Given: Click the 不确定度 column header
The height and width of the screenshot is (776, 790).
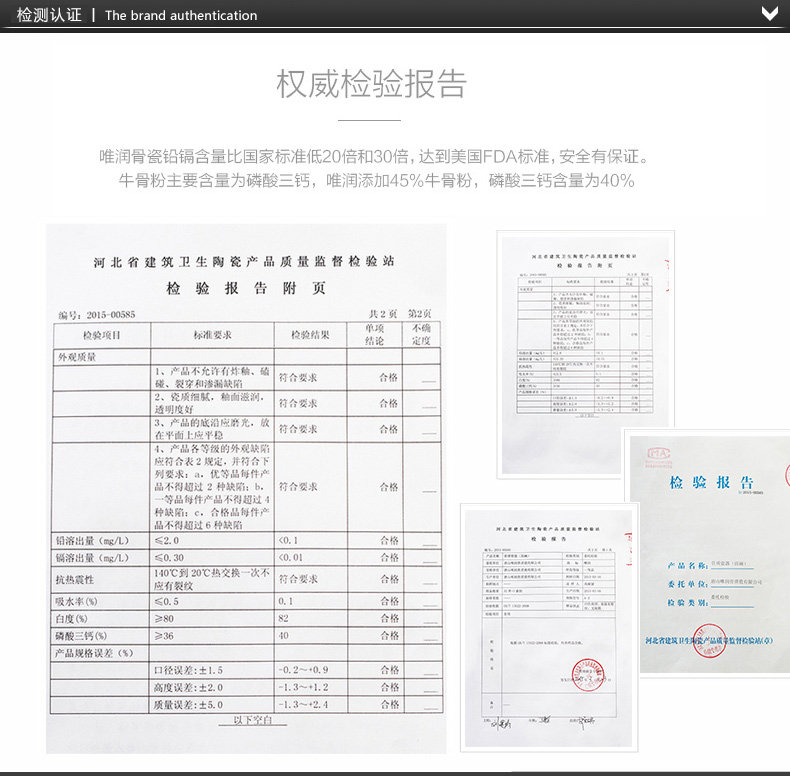Looking at the screenshot, I should [421, 335].
